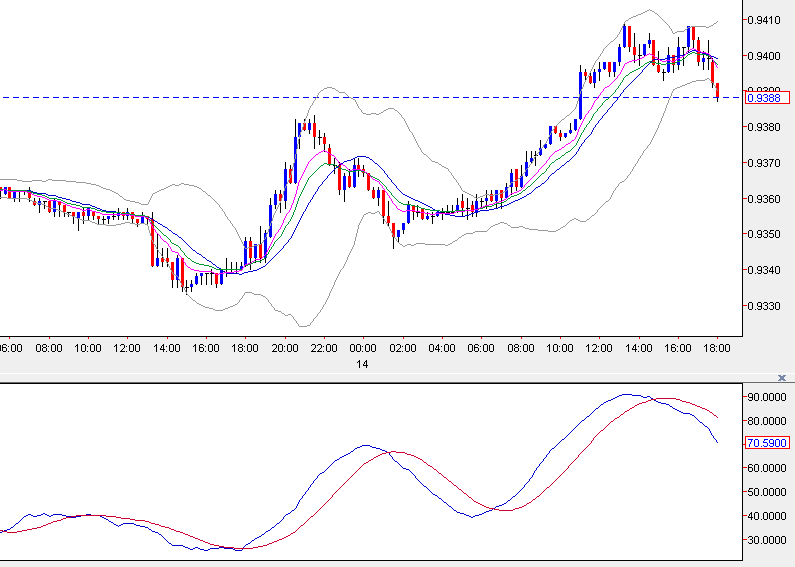Image resolution: width=795 pixels, height=567 pixels.
Task: Click the 90.0000 oscillator scale label
Action: [x=767, y=397]
